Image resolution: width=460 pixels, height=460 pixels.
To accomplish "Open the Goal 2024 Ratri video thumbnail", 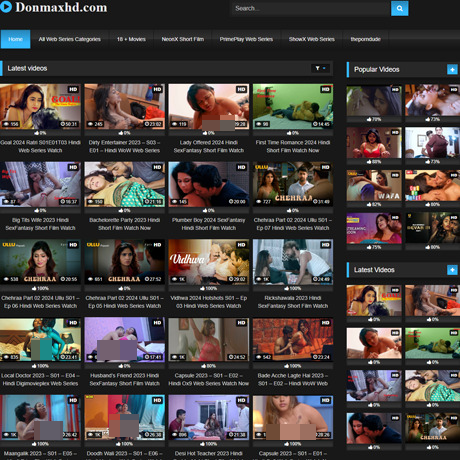I will coord(40,107).
